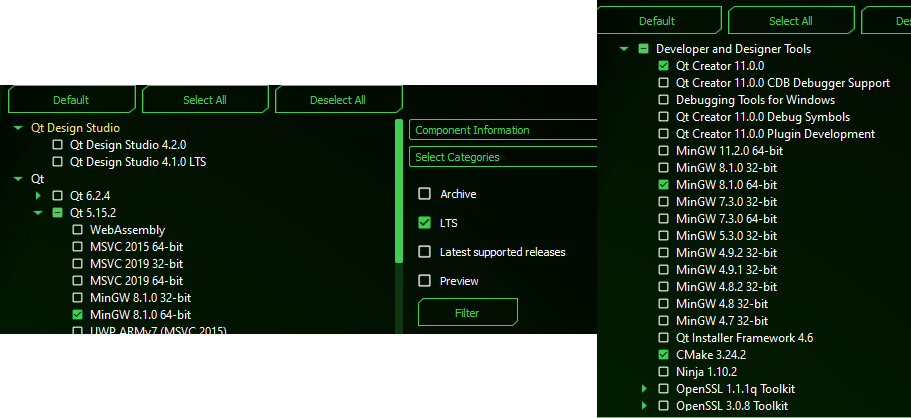Check the OpenSSL 1.1.1q Toolkit checkbox
Viewport: 911px width, 418px height.
[663, 388]
